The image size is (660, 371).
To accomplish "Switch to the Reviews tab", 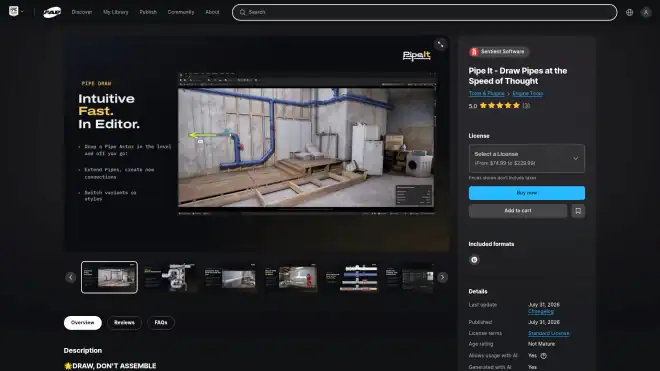I will (x=124, y=323).
